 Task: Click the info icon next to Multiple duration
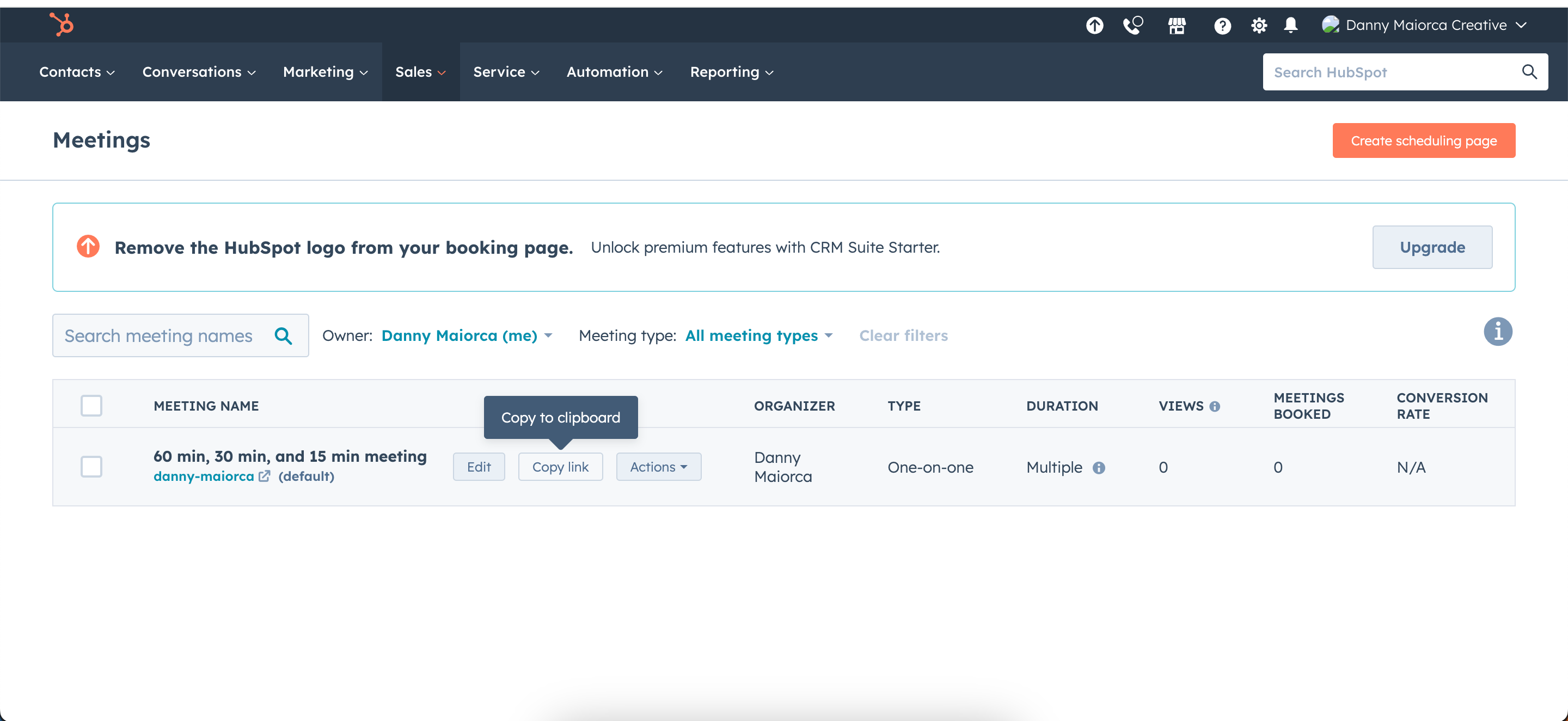[1099, 468]
